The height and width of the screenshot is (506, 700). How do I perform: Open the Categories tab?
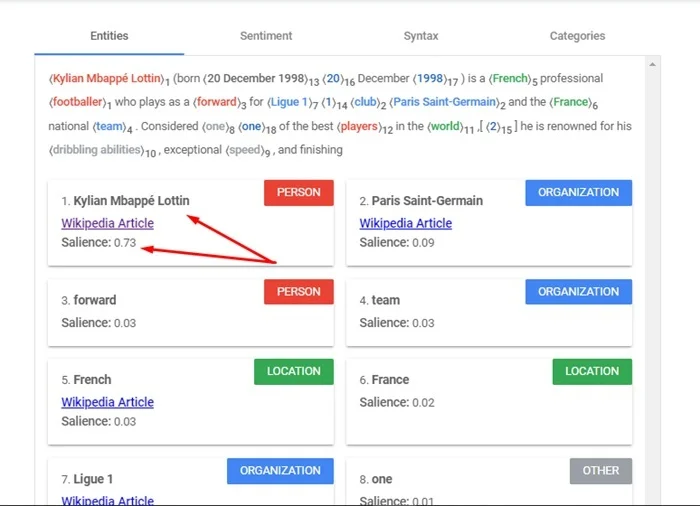click(577, 36)
